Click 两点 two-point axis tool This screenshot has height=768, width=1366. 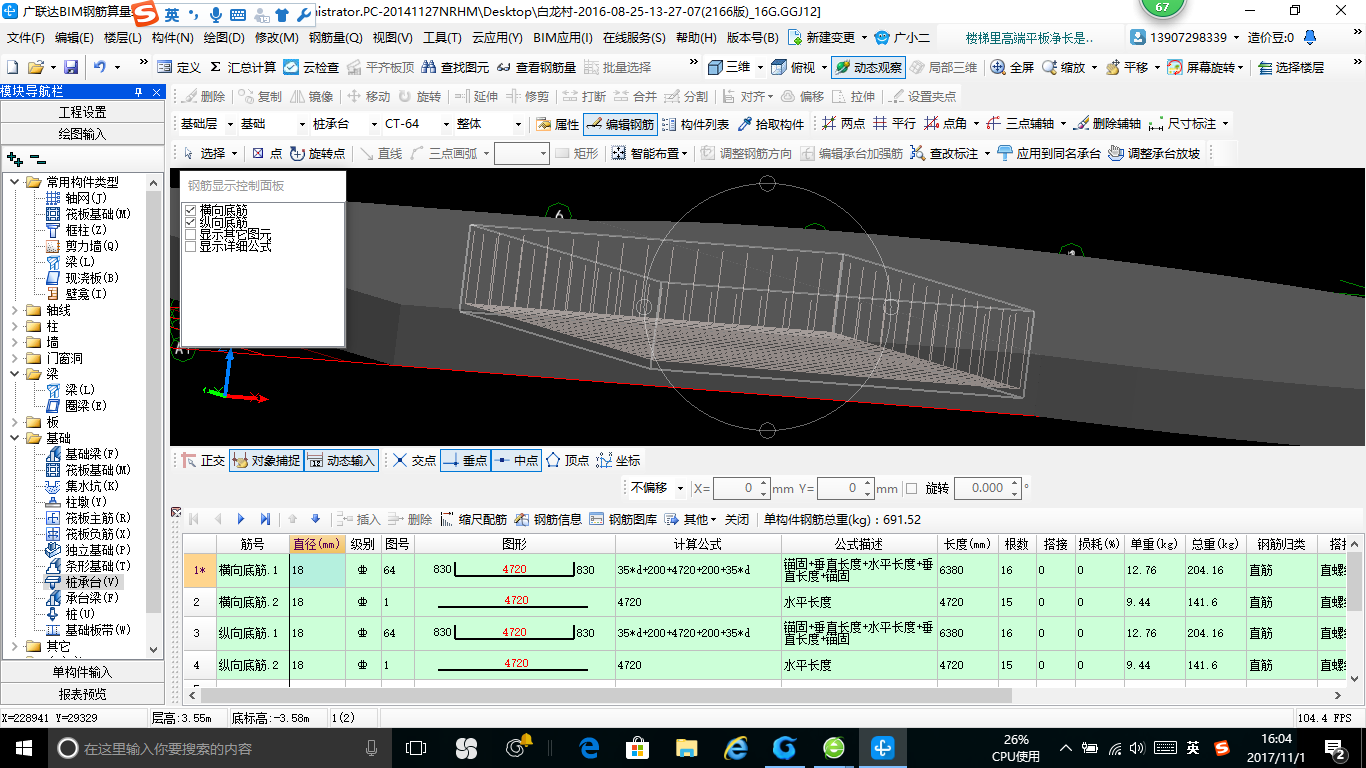pos(843,124)
